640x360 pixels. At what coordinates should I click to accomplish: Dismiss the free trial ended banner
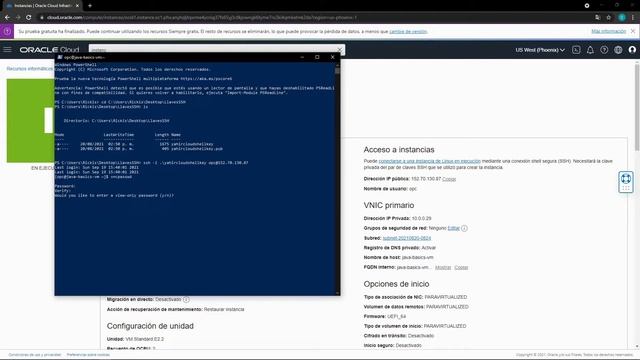click(633, 31)
